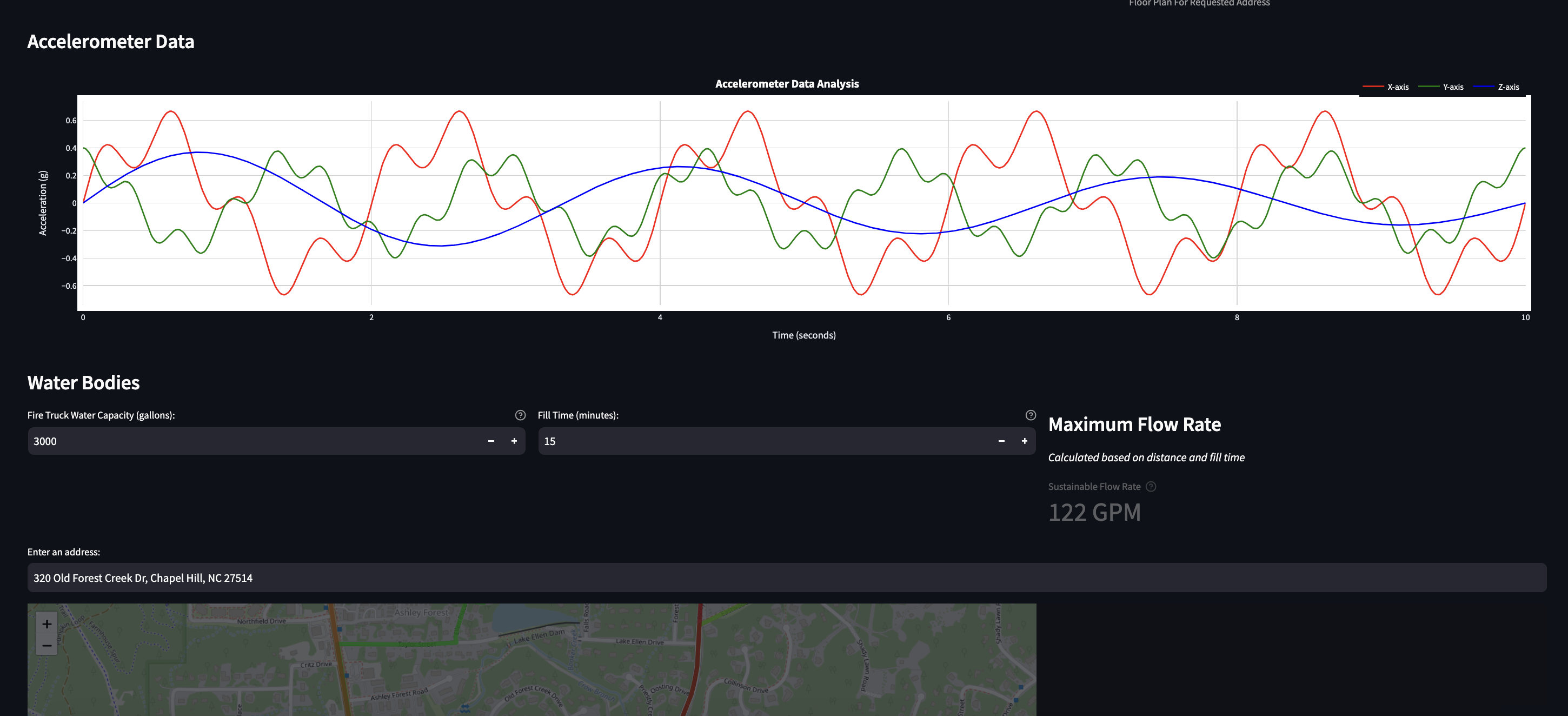The height and width of the screenshot is (716, 1568).
Task: Click the Lake Ellen pond on the map
Action: [x=523, y=618]
